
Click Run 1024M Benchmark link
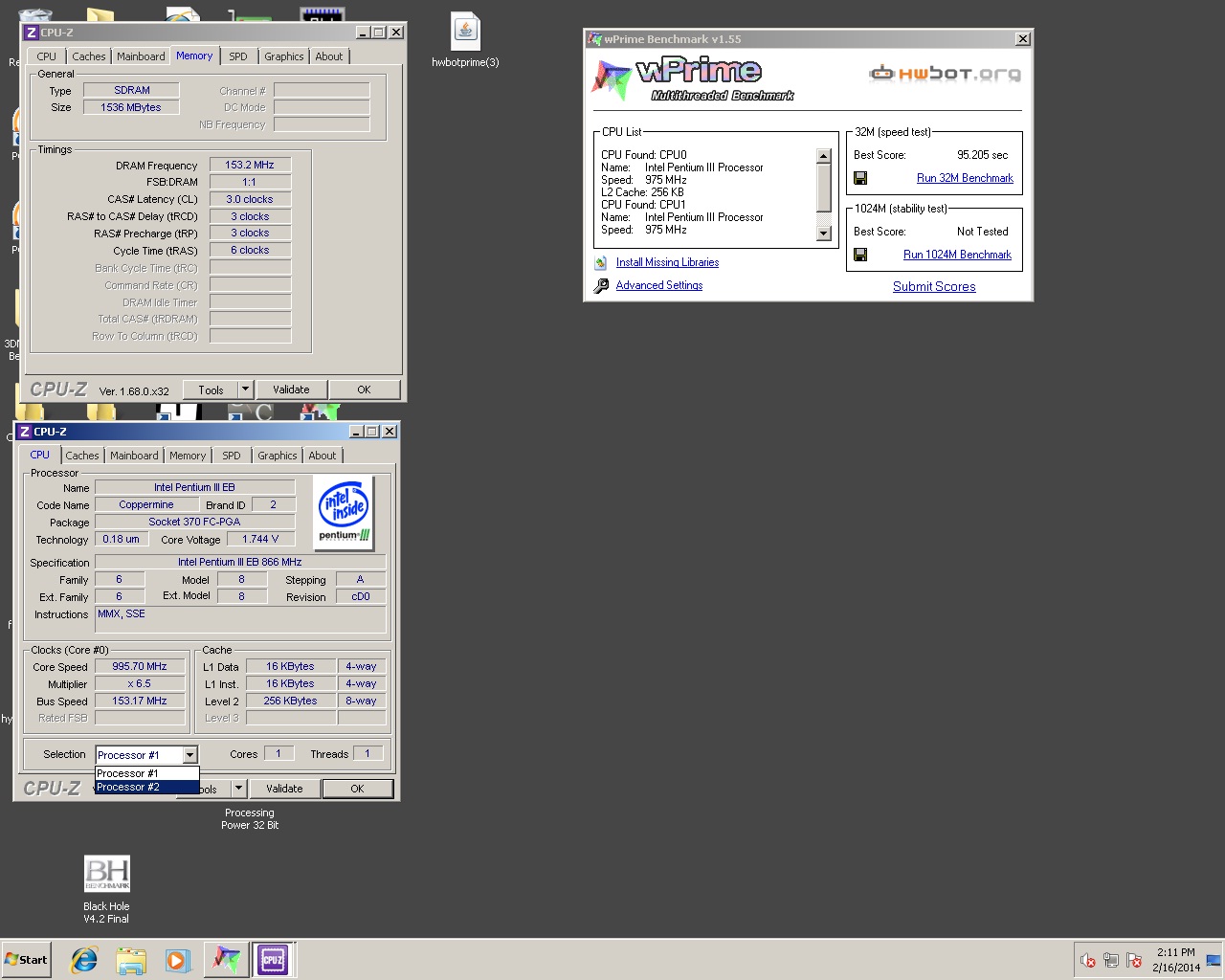[x=957, y=255]
